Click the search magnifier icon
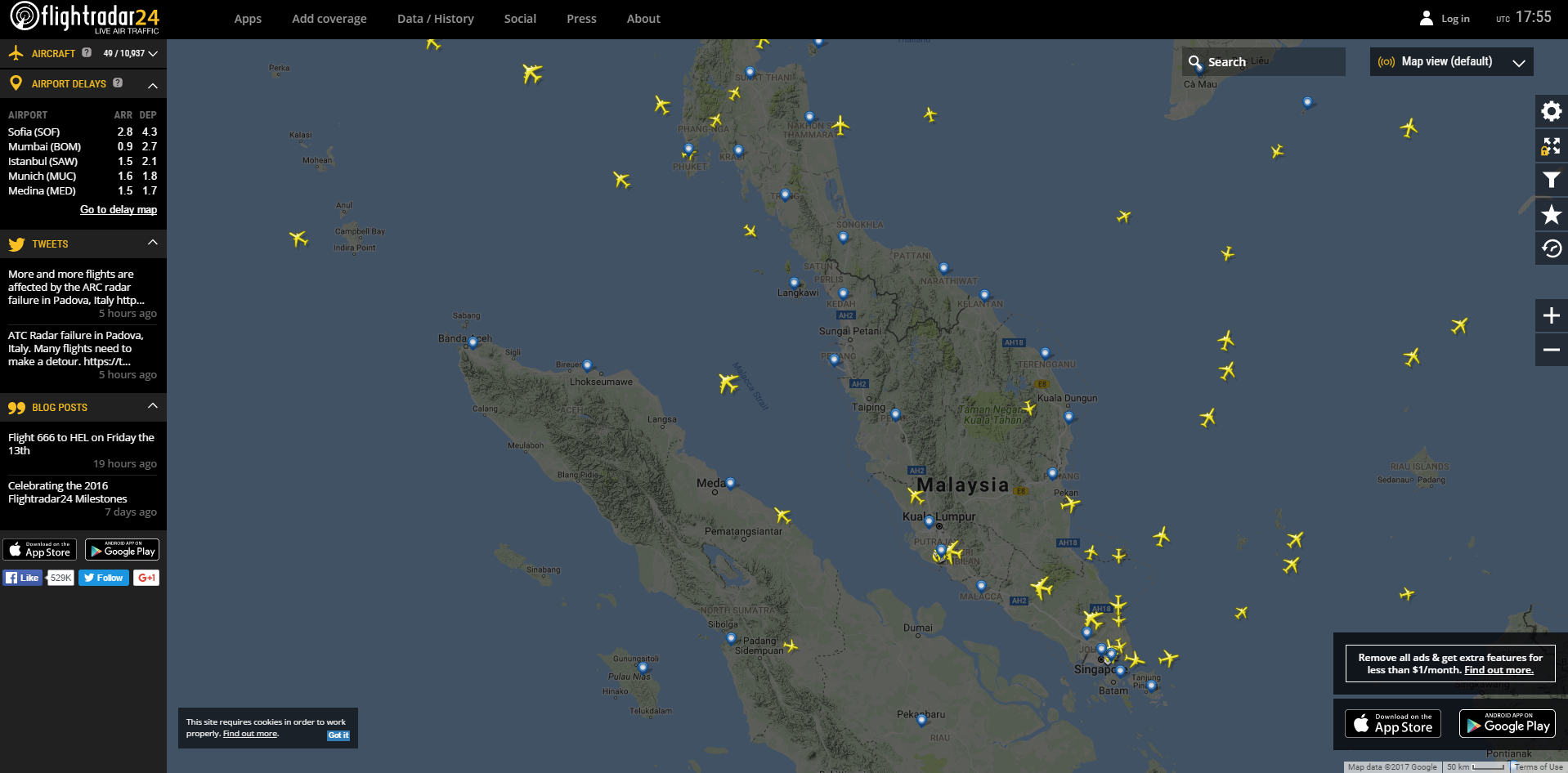 1194,62
